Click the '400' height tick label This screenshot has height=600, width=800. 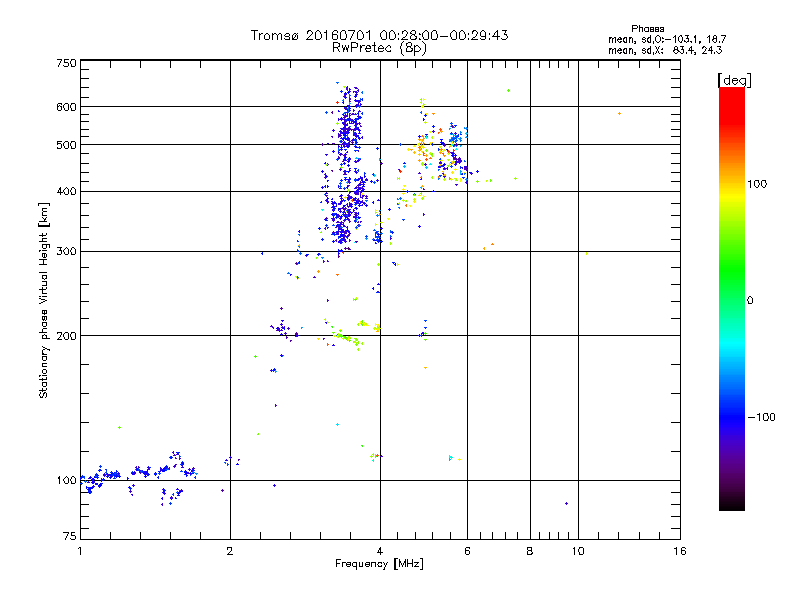pyautogui.click(x=66, y=192)
